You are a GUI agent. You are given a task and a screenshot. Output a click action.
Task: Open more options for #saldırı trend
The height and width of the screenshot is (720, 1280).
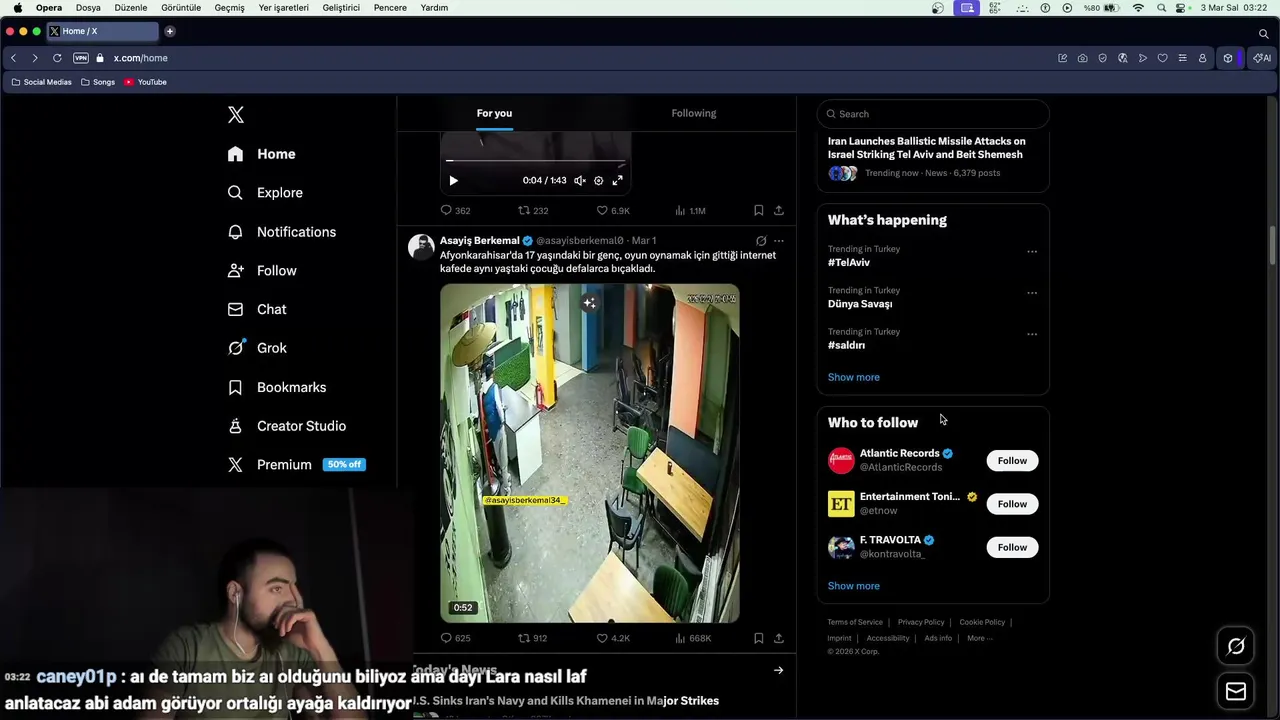[x=1032, y=334]
